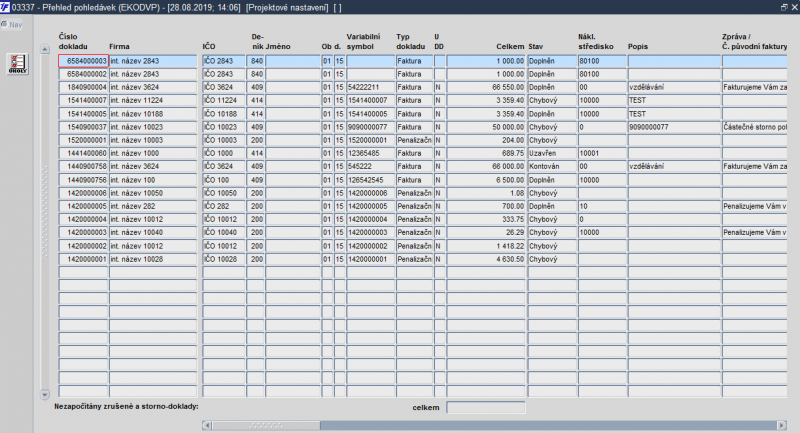Click firm cell 'int. název 282'

153,206
